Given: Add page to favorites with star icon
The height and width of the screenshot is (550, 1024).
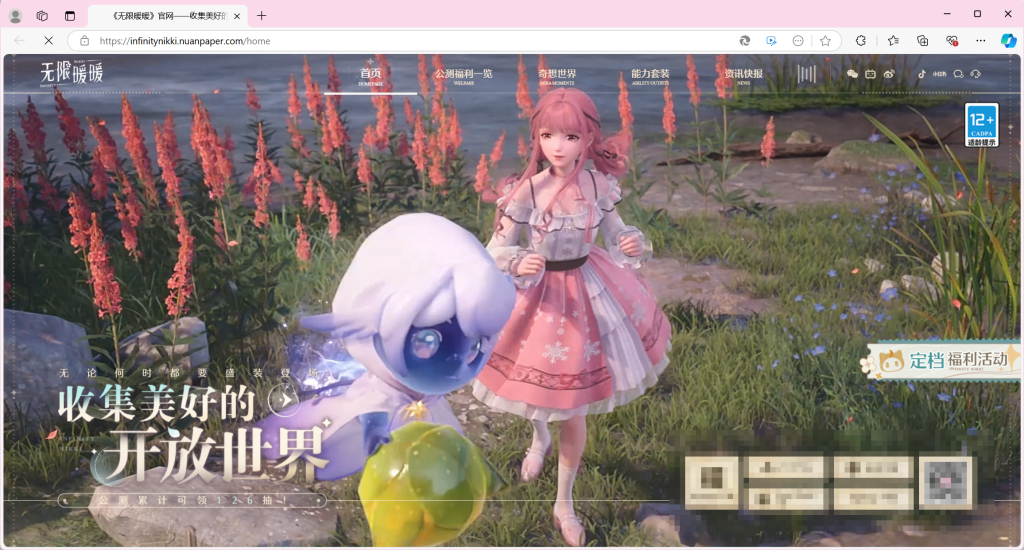Looking at the screenshot, I should [825, 40].
